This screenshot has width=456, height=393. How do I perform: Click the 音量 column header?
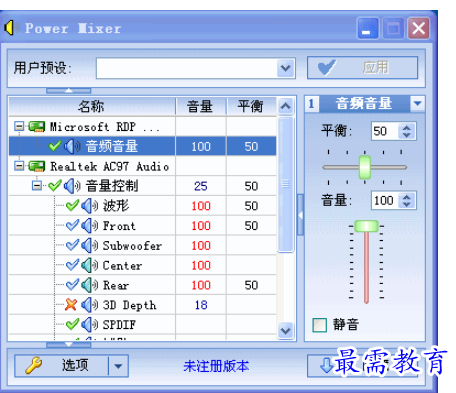(x=200, y=107)
